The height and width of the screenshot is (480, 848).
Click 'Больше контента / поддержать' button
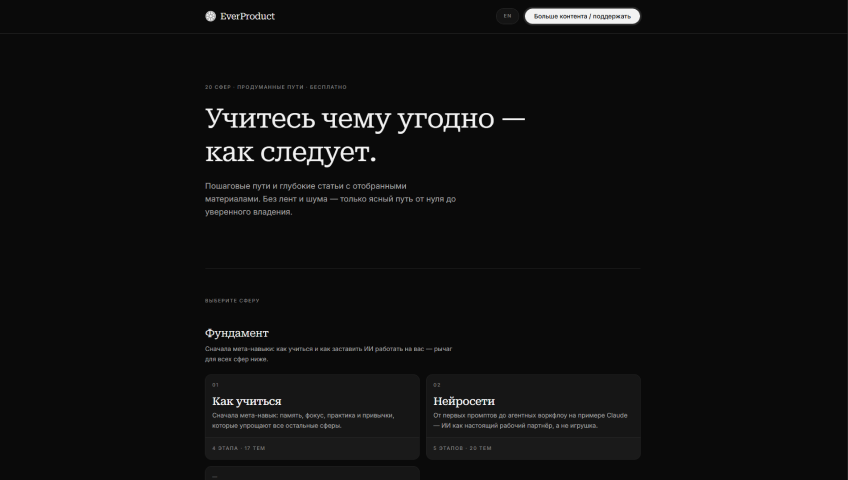pyautogui.click(x=582, y=16)
